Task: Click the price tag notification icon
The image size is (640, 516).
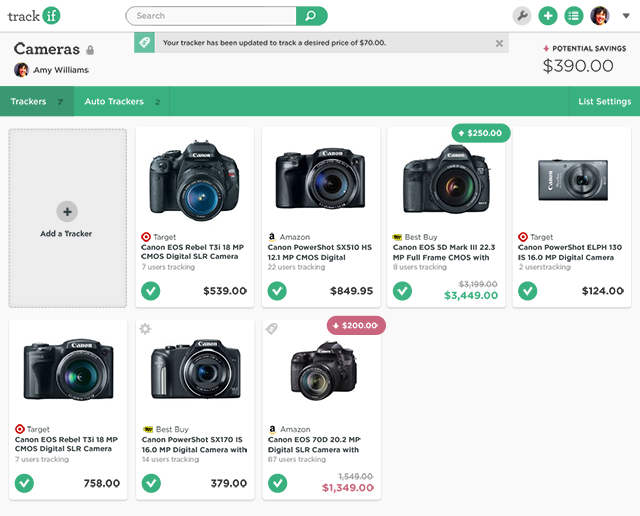Action: 144,42
